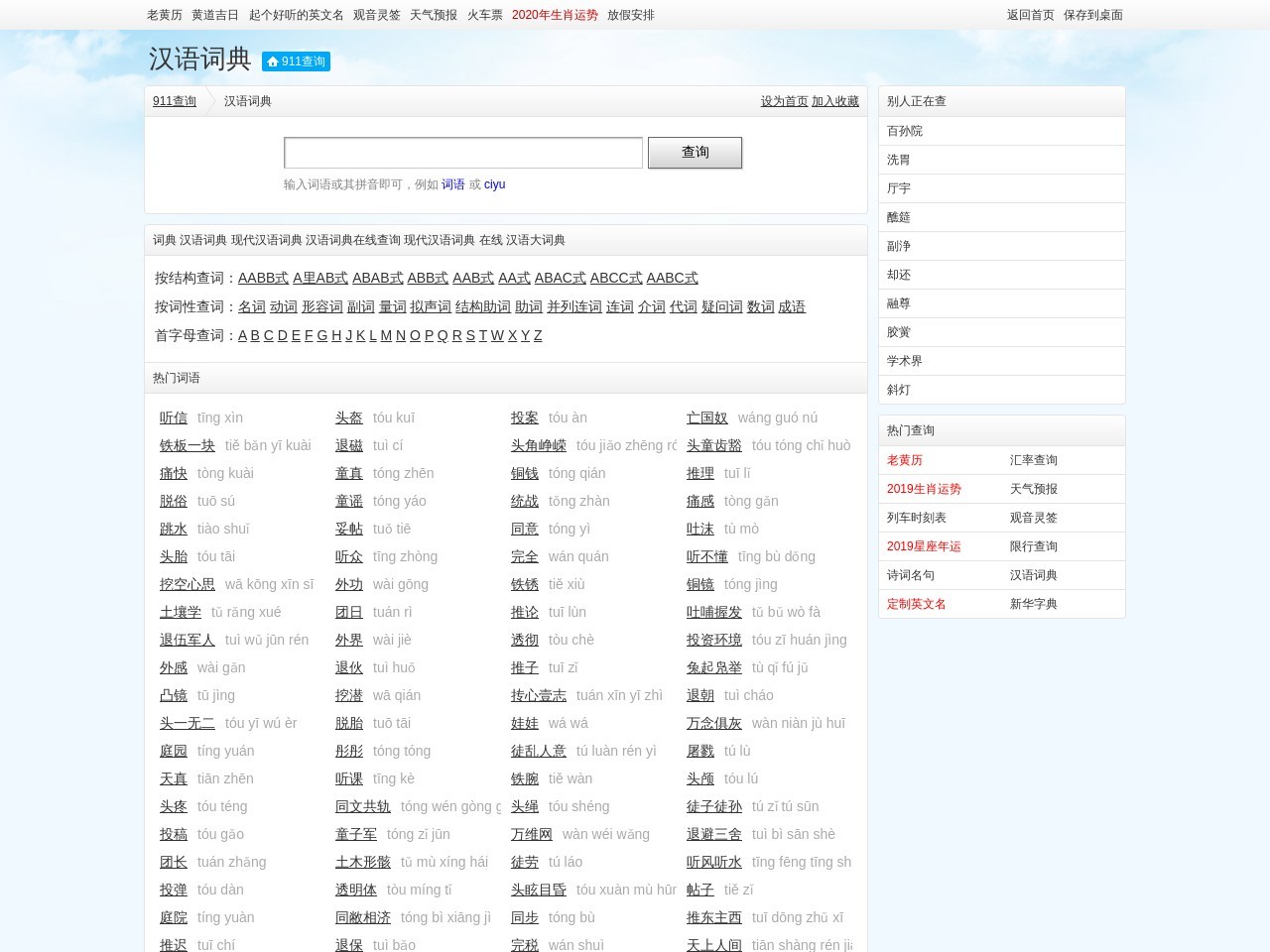Filter by AABB式 structure
Viewport: 1270px width, 952px height.
263,278
